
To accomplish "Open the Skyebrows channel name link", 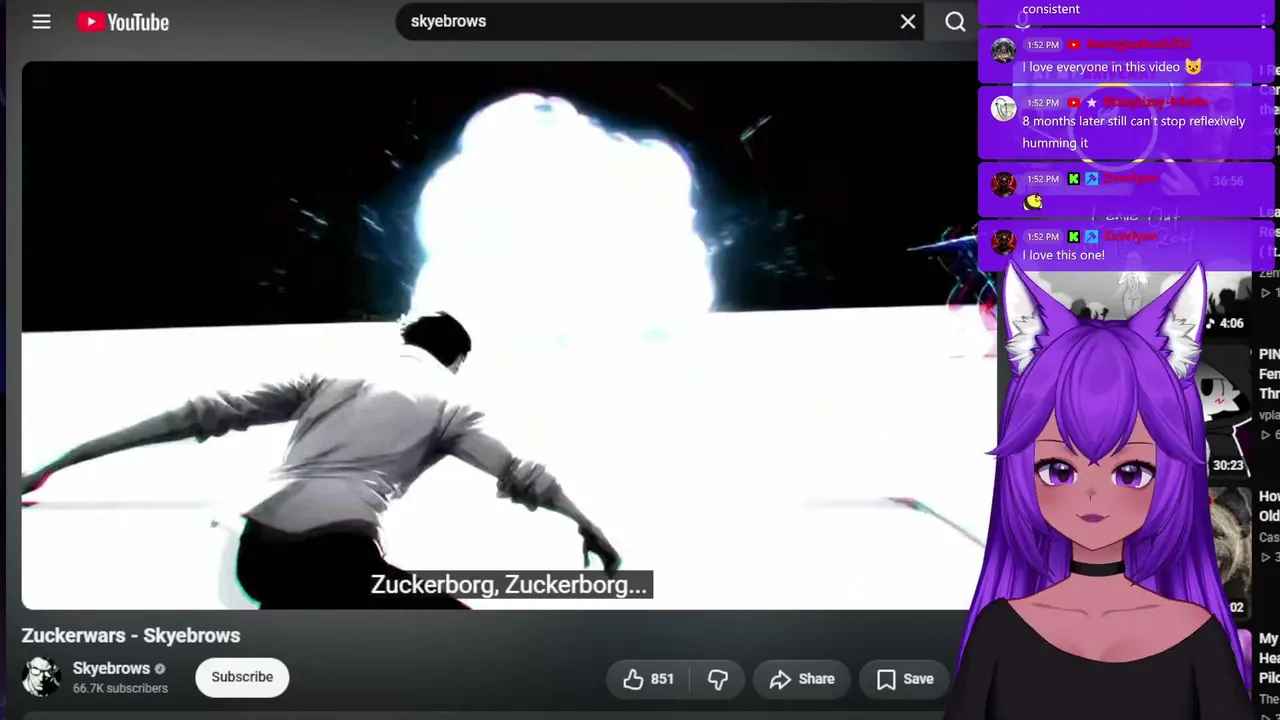I will 111,668.
